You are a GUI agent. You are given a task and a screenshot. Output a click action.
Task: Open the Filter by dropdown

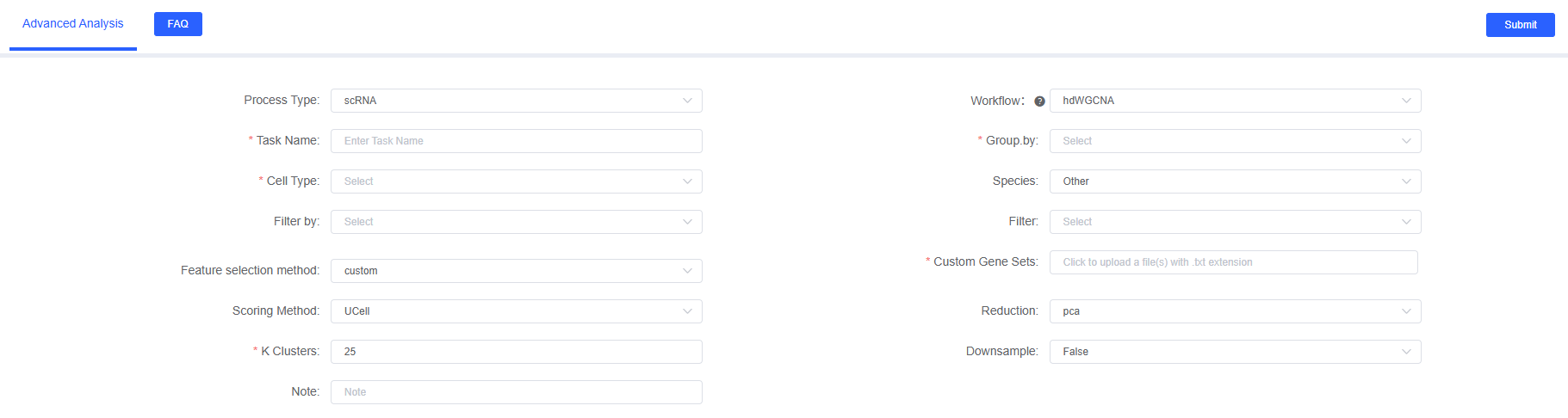[x=515, y=222]
